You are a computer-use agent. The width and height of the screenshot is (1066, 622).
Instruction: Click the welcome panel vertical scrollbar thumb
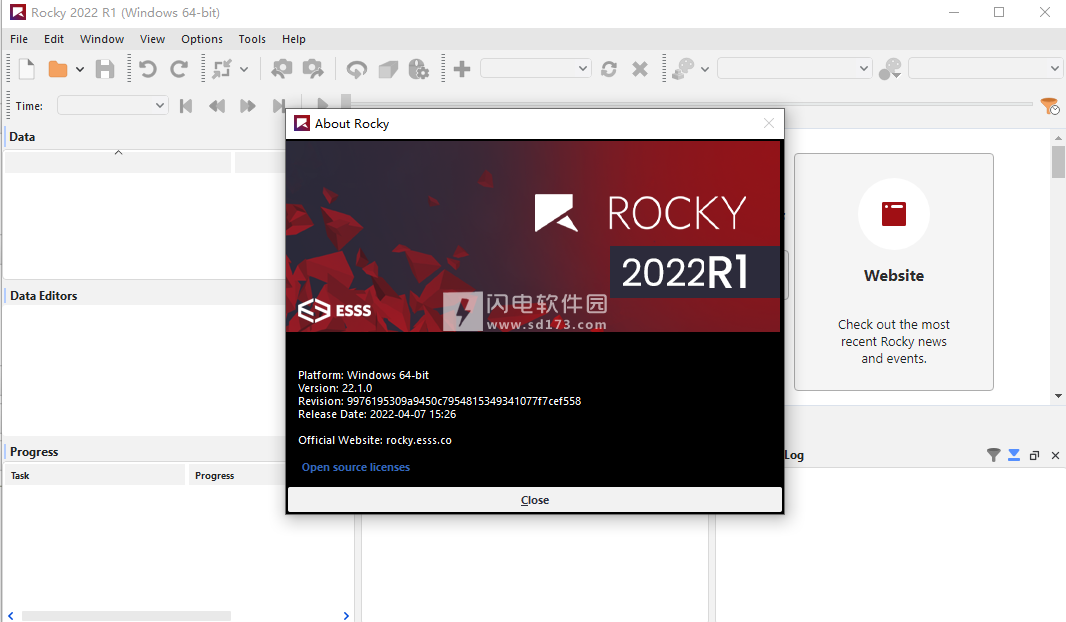[1058, 162]
